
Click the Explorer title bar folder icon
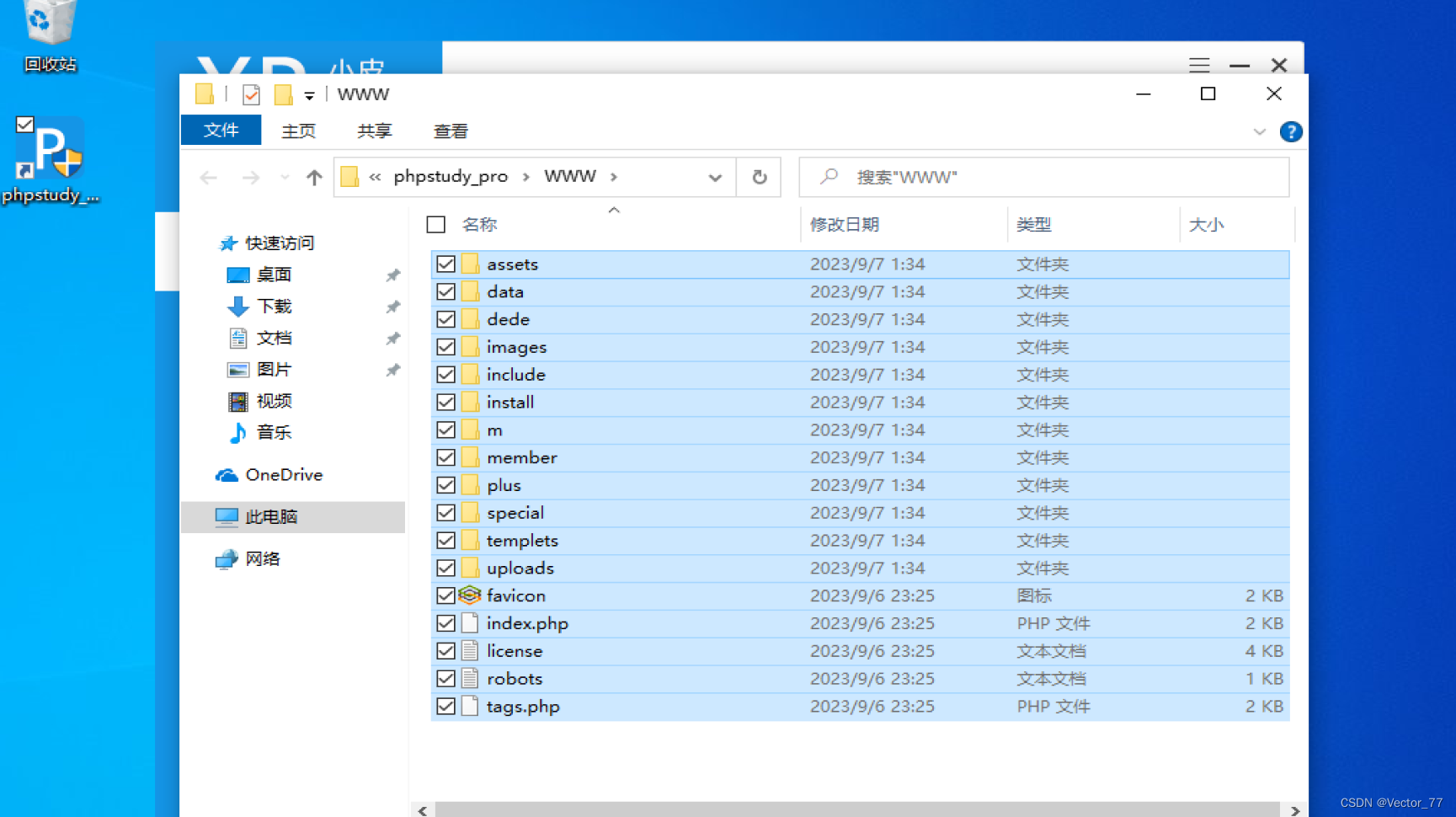(x=205, y=94)
